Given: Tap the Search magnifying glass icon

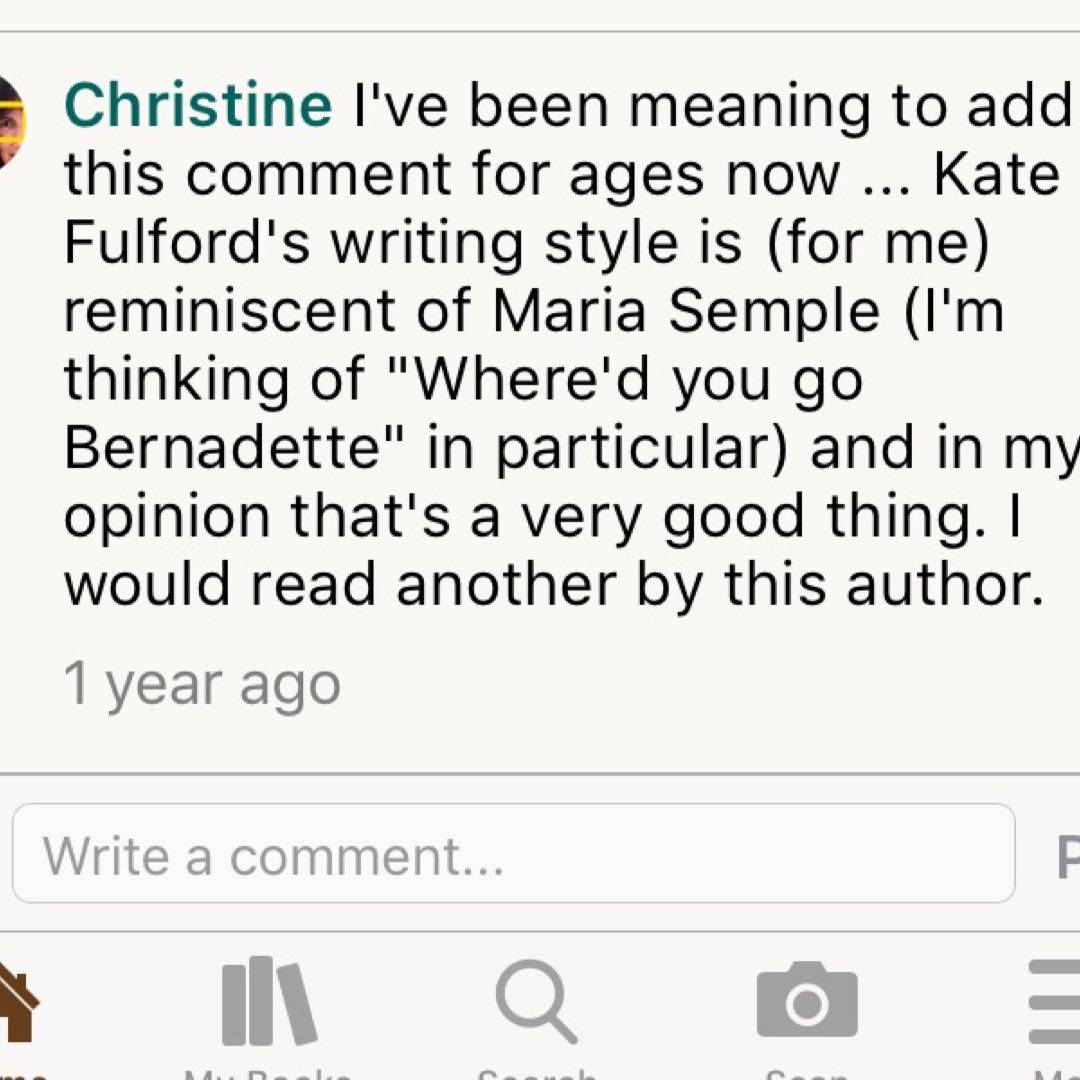Looking at the screenshot, I should (x=536, y=1001).
